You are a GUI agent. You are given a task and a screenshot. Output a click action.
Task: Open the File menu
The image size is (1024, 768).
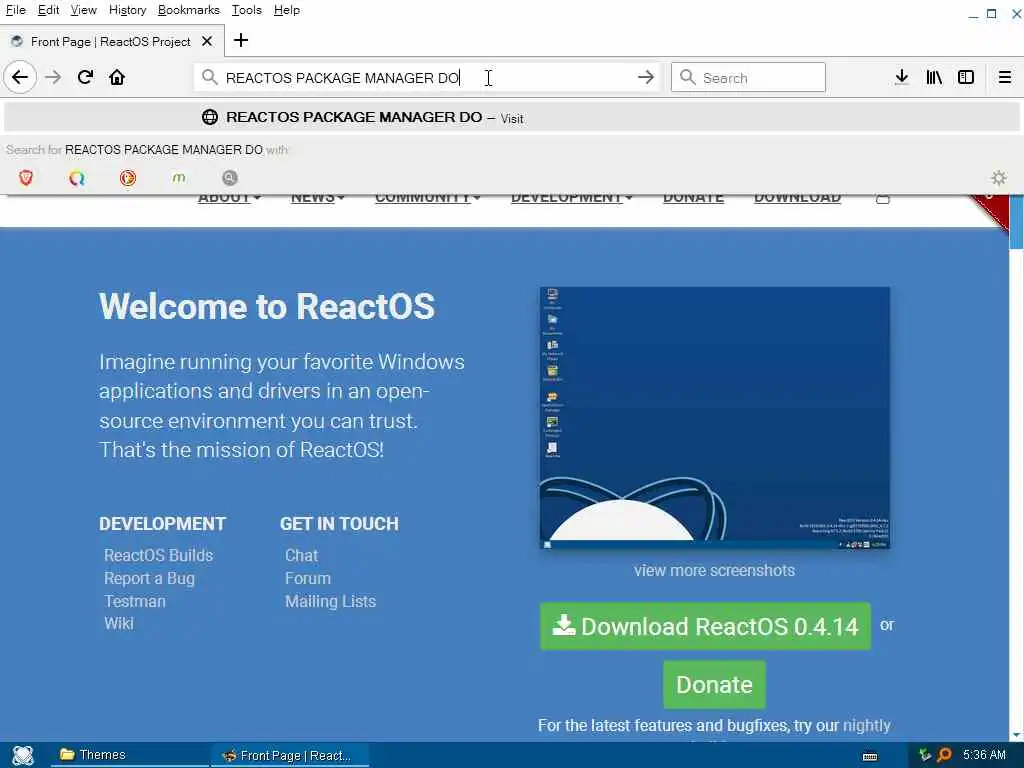(x=16, y=10)
